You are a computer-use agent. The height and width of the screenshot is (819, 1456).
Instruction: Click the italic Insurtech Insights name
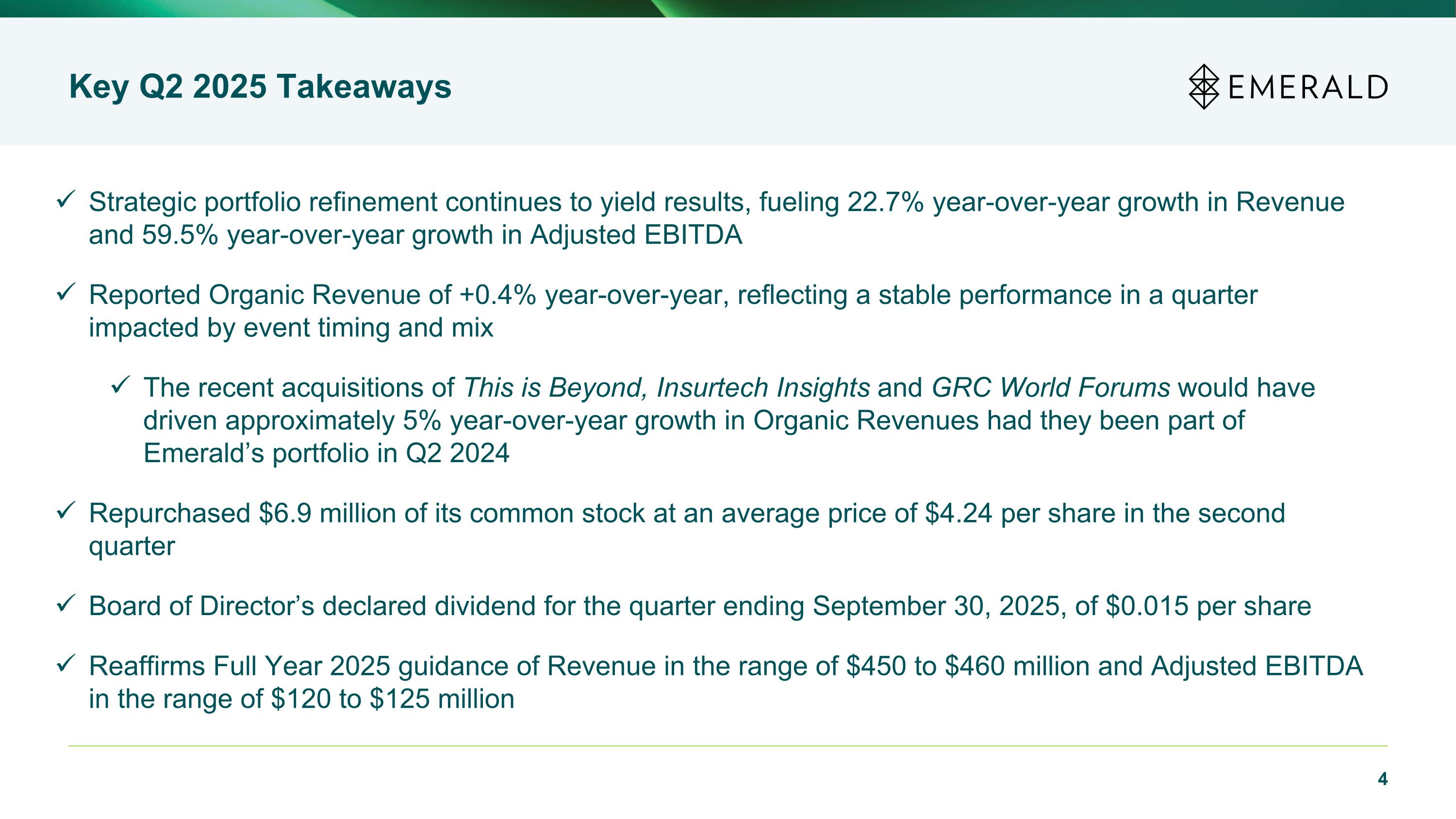pos(763,388)
